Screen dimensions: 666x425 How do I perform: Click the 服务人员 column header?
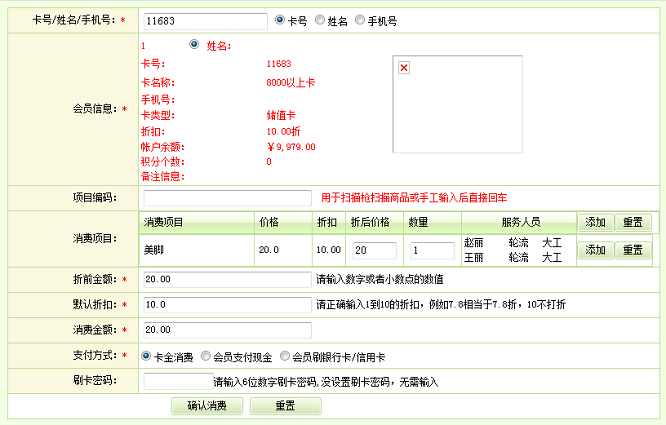(x=519, y=222)
